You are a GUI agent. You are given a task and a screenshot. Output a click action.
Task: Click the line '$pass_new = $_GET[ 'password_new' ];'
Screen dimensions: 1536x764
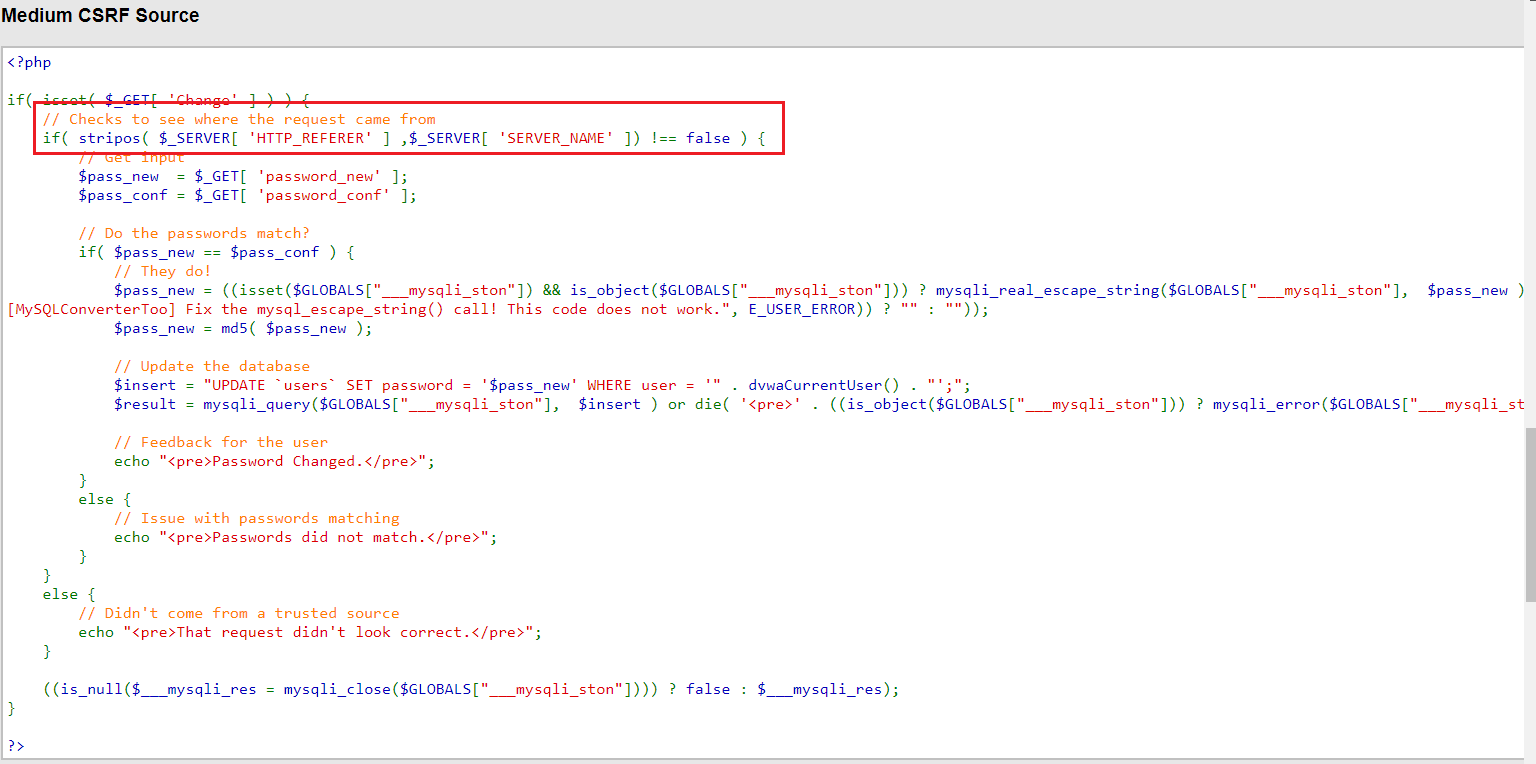click(244, 176)
